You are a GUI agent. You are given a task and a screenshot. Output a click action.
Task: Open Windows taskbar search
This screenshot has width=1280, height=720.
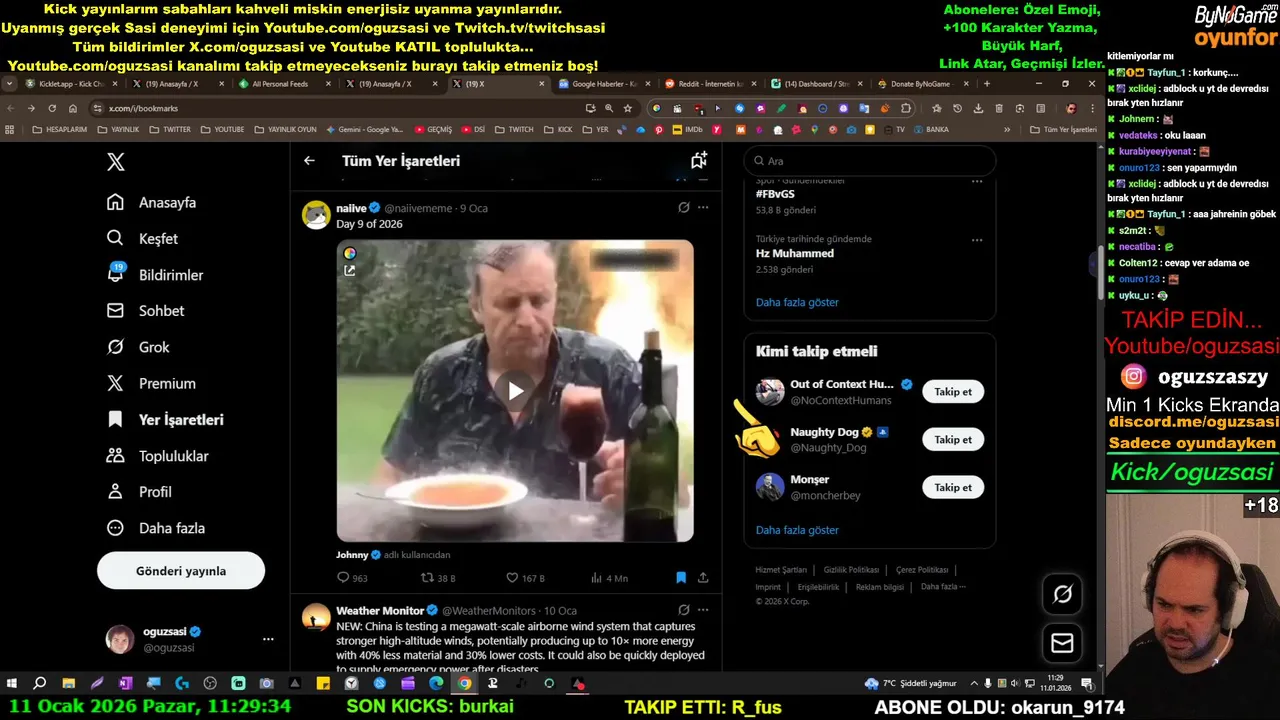tap(40, 684)
